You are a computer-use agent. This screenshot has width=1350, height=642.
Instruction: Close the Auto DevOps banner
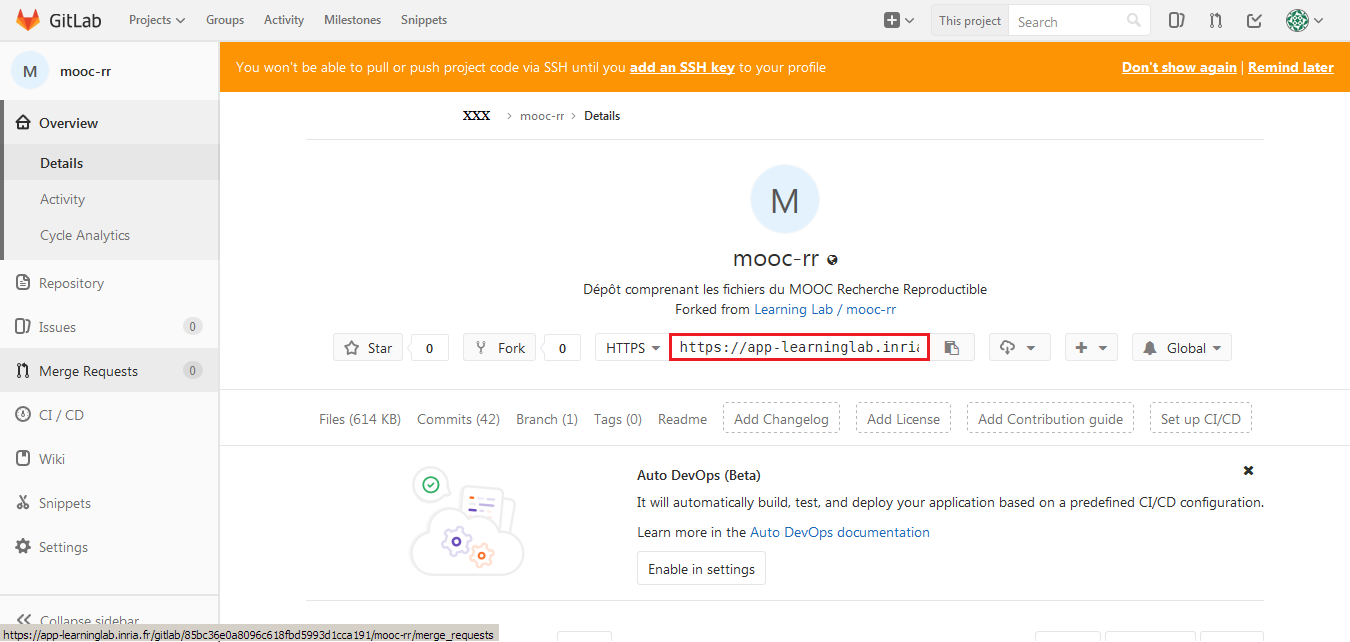pos(1248,470)
